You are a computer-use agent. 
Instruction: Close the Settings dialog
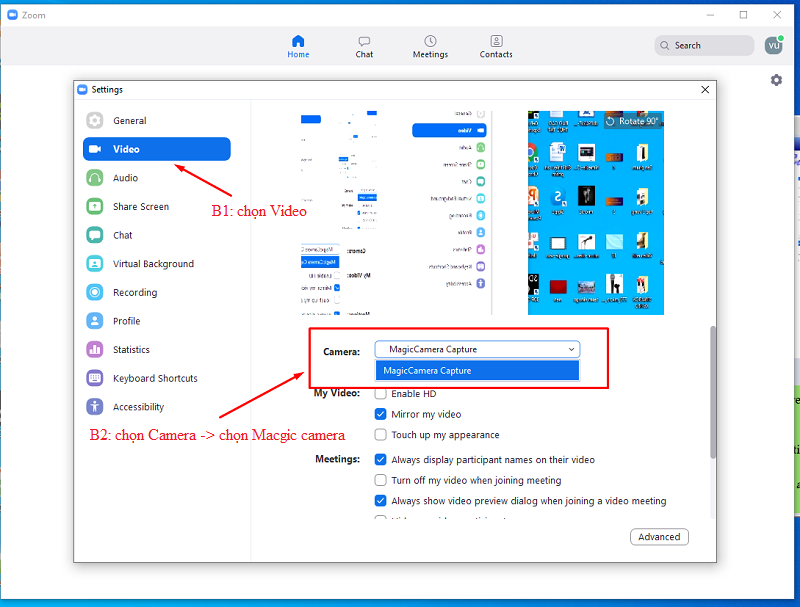pos(705,90)
